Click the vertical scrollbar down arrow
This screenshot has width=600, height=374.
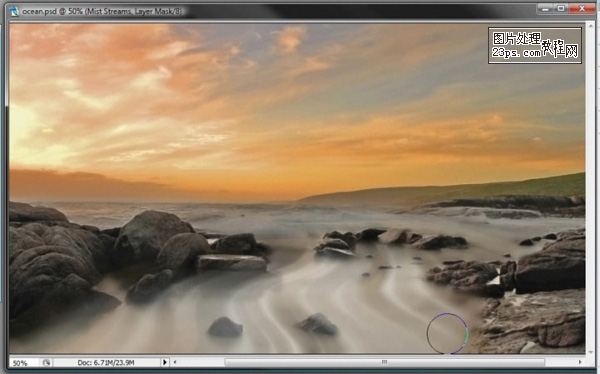590,351
